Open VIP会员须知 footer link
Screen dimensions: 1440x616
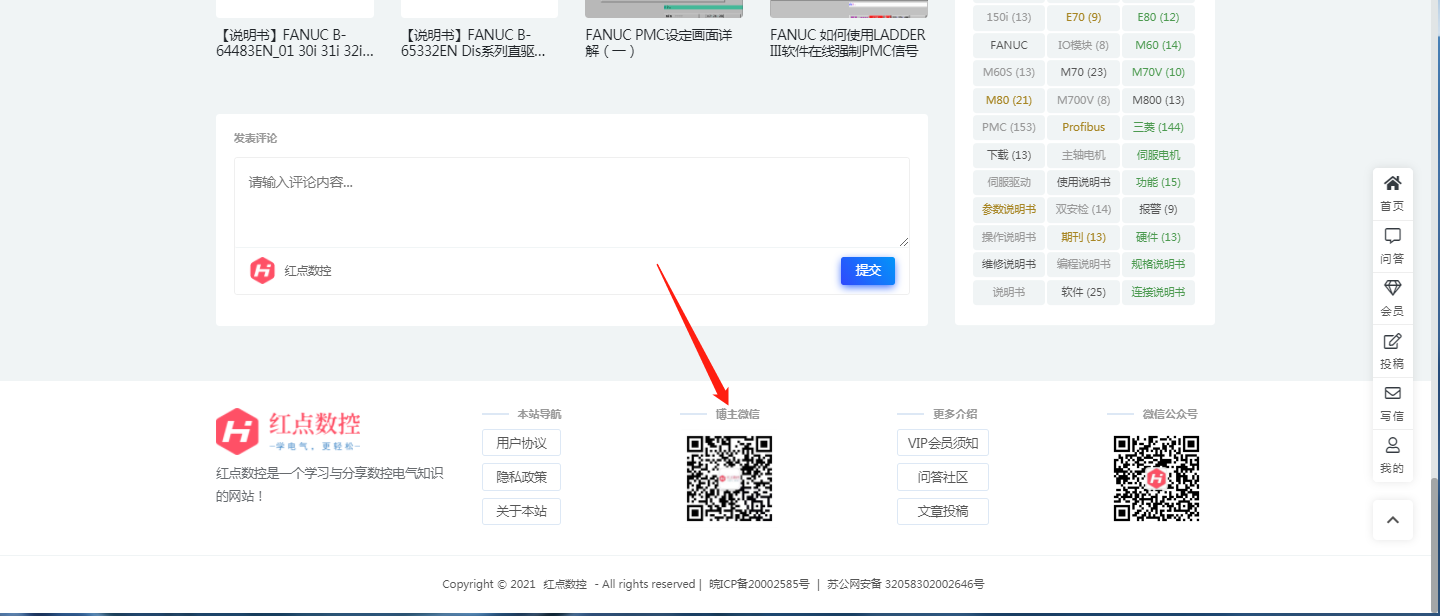tap(943, 443)
